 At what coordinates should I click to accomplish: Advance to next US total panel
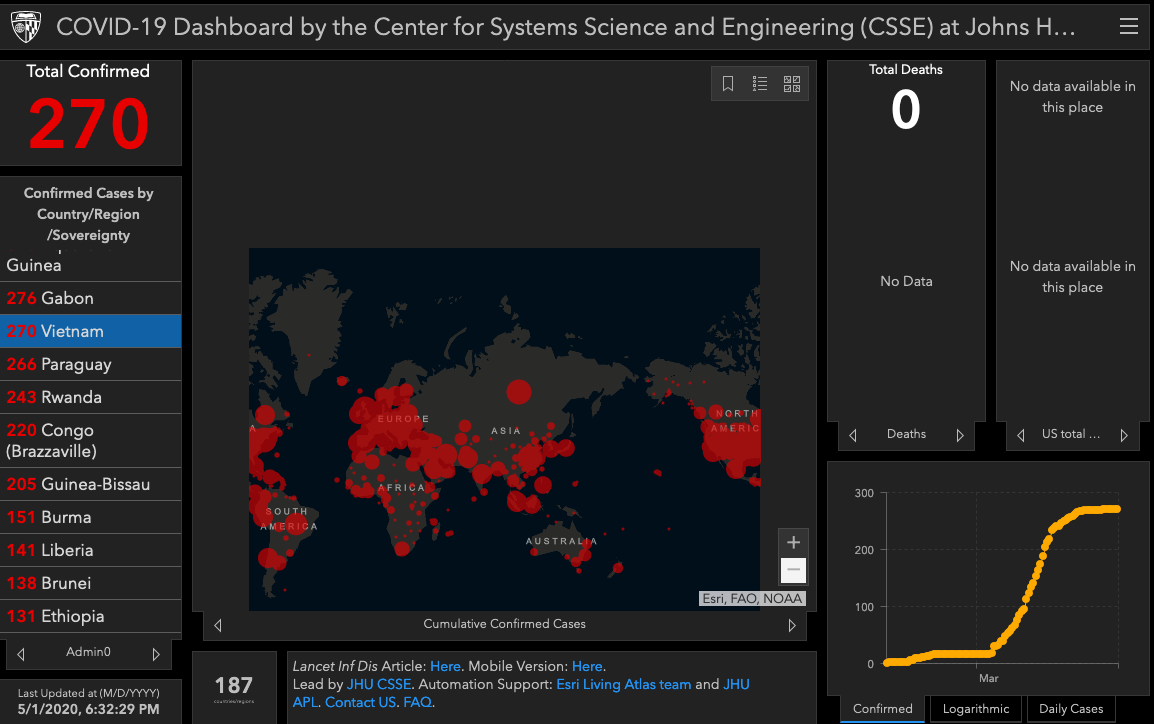tap(1124, 435)
